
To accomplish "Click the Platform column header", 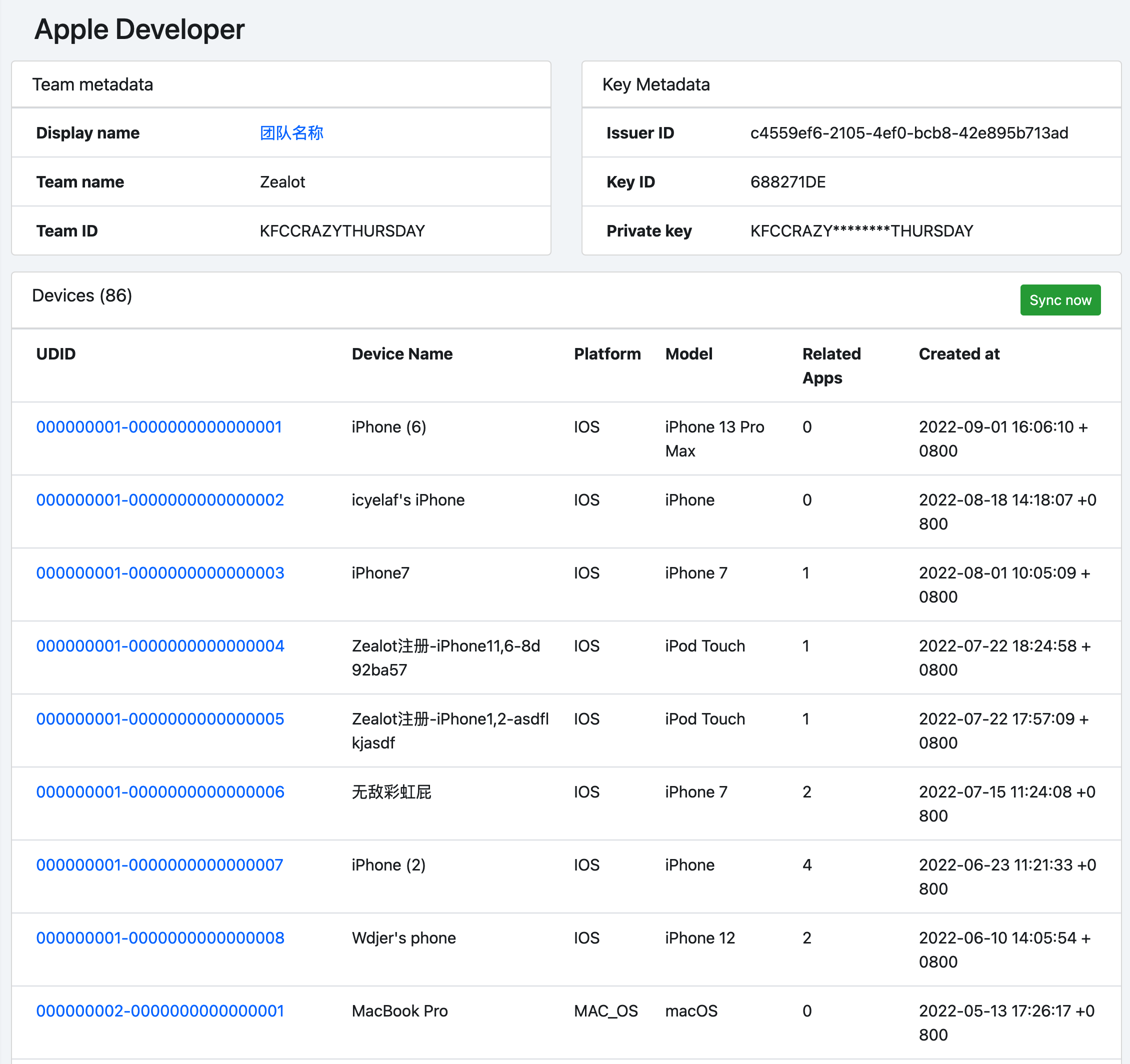I will [607, 354].
